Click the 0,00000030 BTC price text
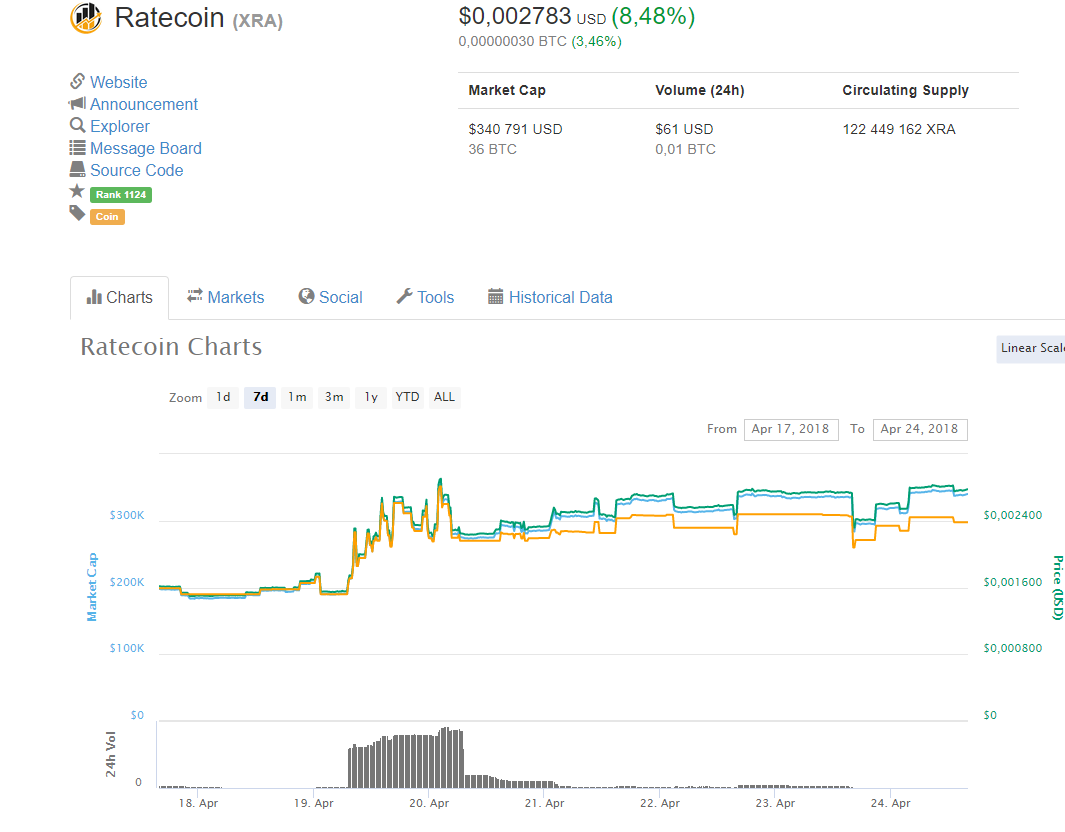This screenshot has width=1065, height=832. tap(513, 41)
